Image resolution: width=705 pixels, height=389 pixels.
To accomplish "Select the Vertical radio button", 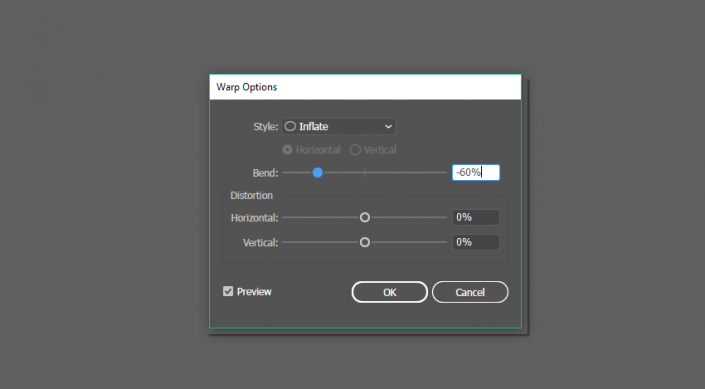I will [355, 150].
